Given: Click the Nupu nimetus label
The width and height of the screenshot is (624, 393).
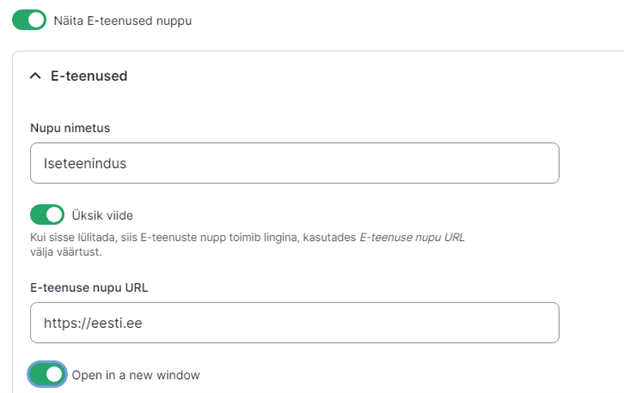Looking at the screenshot, I should 70,128.
